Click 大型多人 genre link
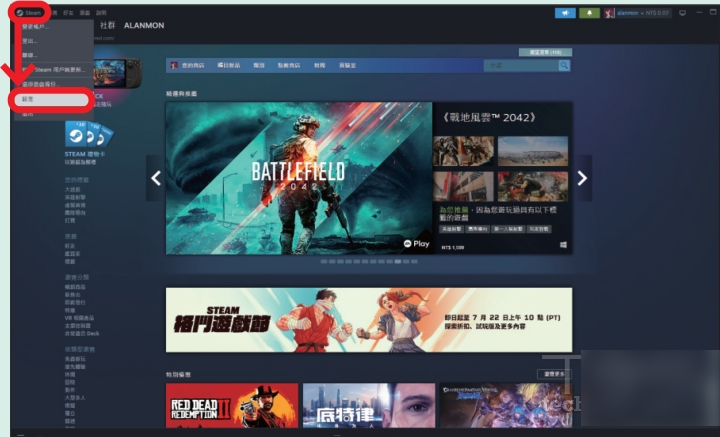Image resolution: width=720 pixels, height=437 pixels. pyautogui.click(x=75, y=398)
